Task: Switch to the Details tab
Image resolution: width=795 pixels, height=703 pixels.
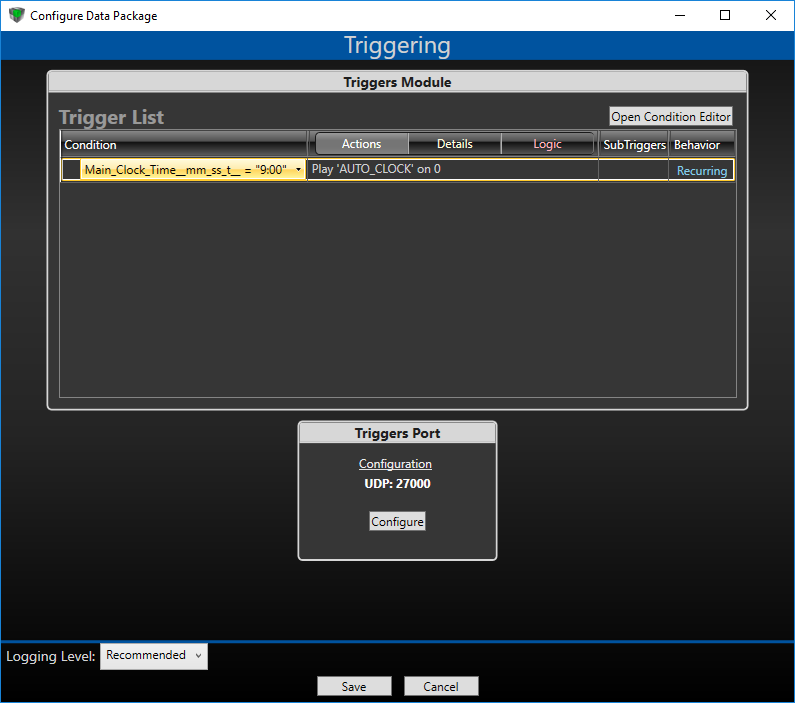Action: click(454, 144)
